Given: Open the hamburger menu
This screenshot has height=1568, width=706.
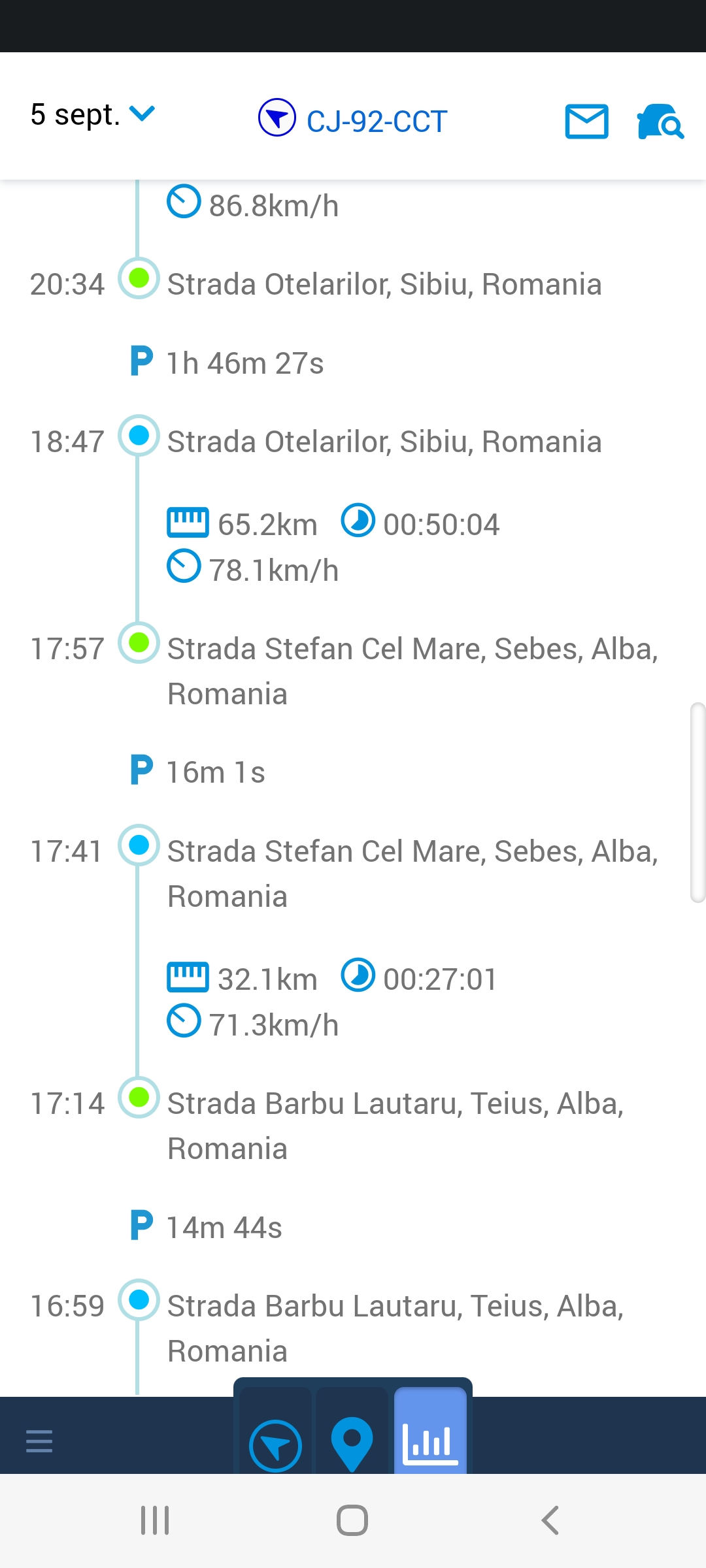Looking at the screenshot, I should click(39, 1441).
